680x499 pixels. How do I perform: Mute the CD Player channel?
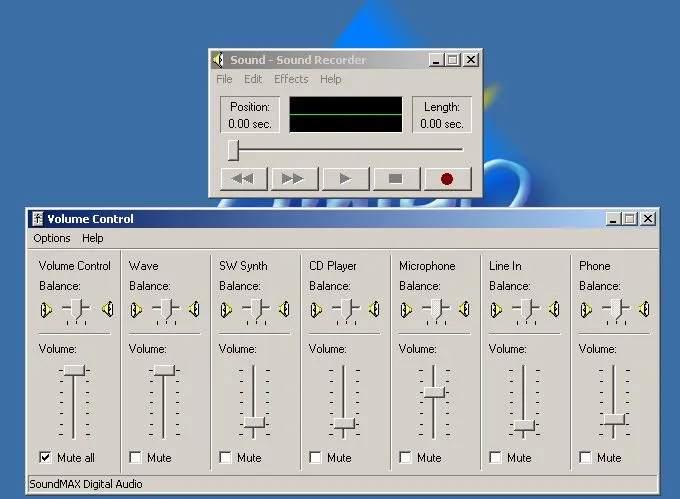315,457
